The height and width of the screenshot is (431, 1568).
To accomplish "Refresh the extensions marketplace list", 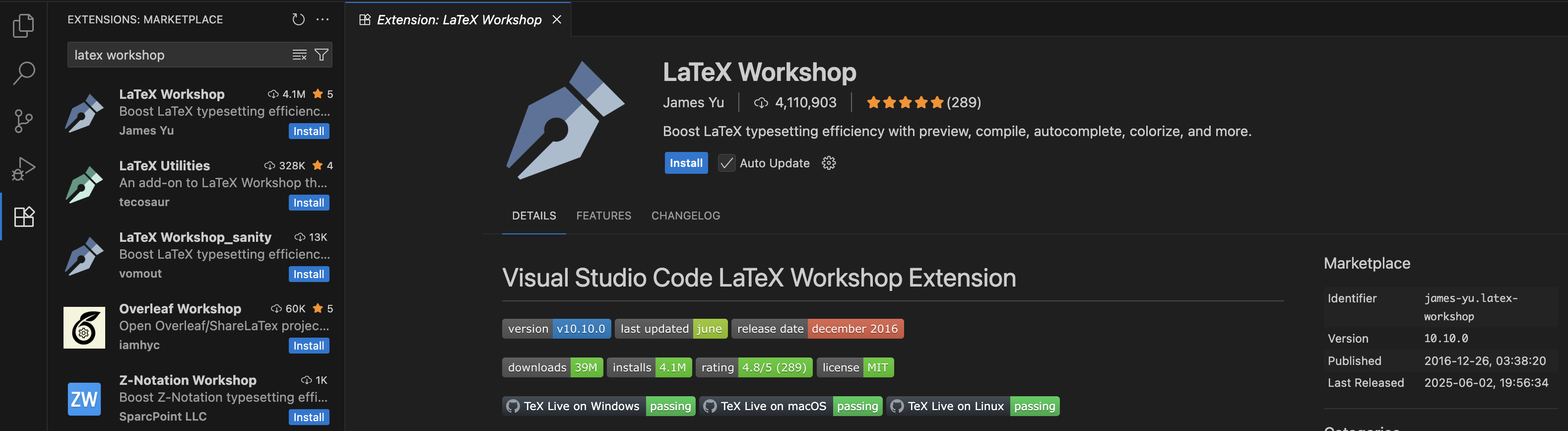I will (298, 19).
